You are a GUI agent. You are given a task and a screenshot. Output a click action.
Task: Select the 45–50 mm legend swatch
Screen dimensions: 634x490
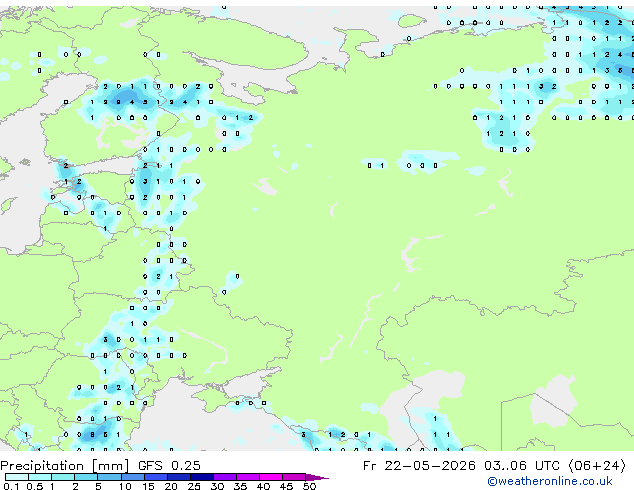[x=294, y=477]
